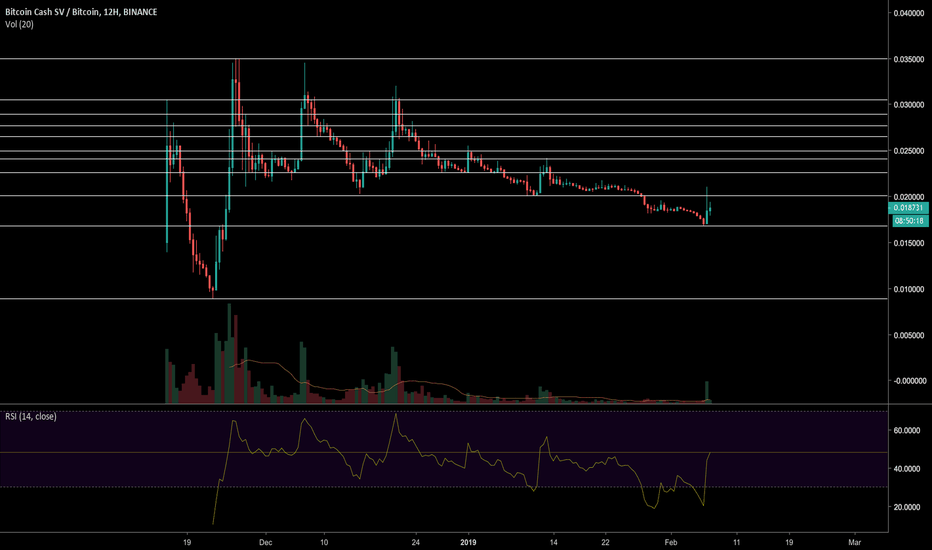Select the RSI (14, close) indicator label
The height and width of the screenshot is (550, 932).
31,417
